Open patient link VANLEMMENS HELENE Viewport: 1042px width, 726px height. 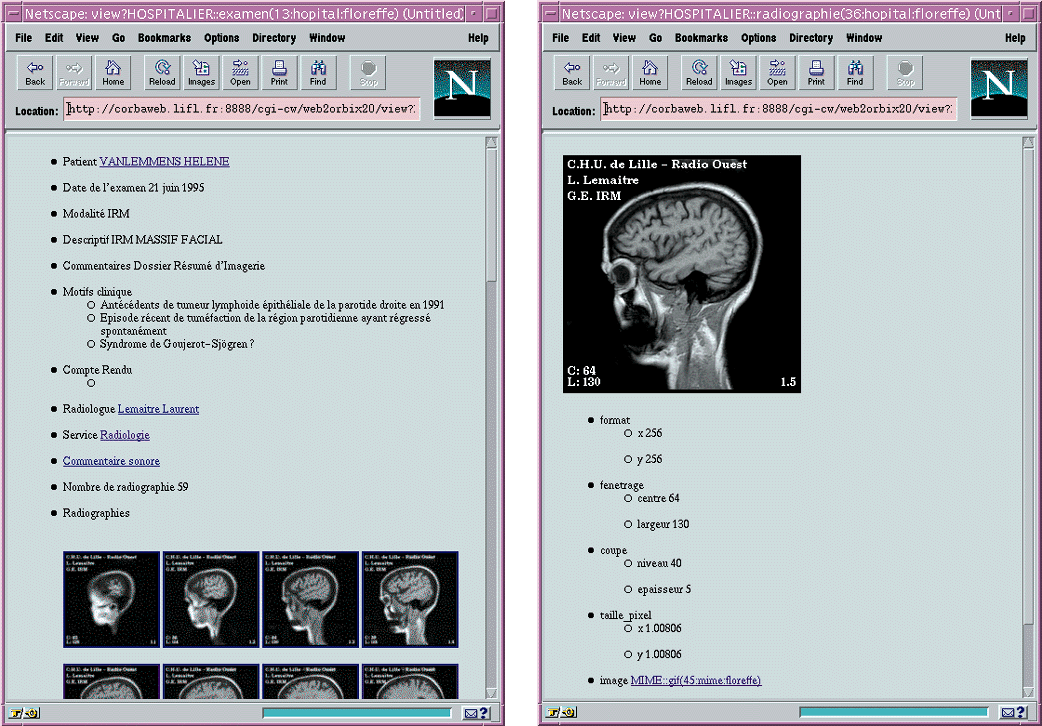click(164, 161)
